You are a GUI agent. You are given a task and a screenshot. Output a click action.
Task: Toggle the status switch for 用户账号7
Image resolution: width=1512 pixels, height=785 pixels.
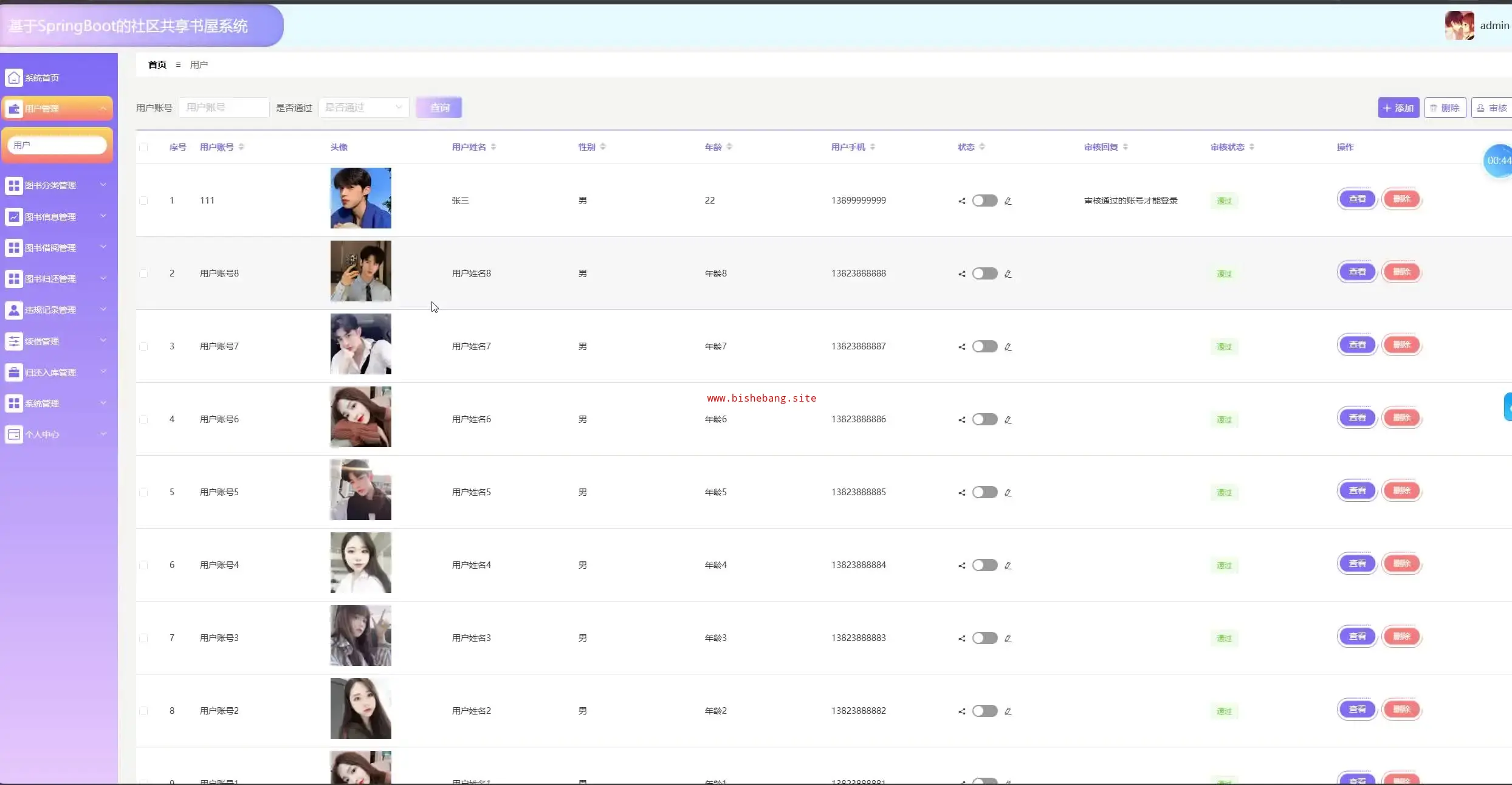pos(985,346)
